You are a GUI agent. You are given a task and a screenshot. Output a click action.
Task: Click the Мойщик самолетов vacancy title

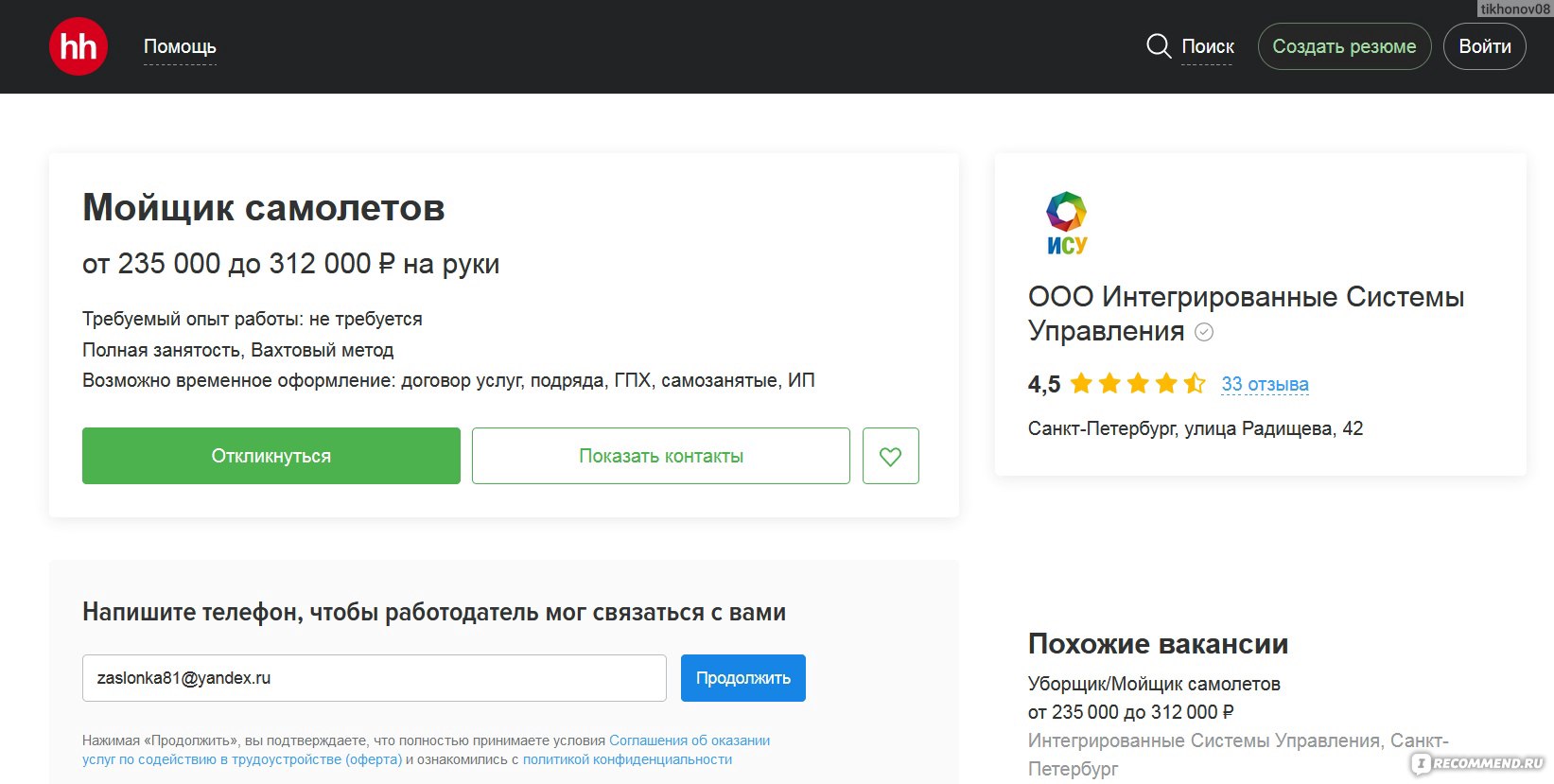pyautogui.click(x=264, y=208)
